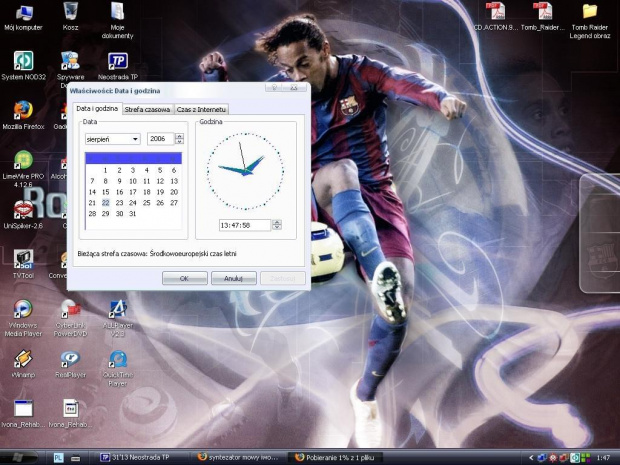Open the Winamp desktop icon
Image resolution: width=620 pixels, height=465 pixels.
click(x=23, y=358)
